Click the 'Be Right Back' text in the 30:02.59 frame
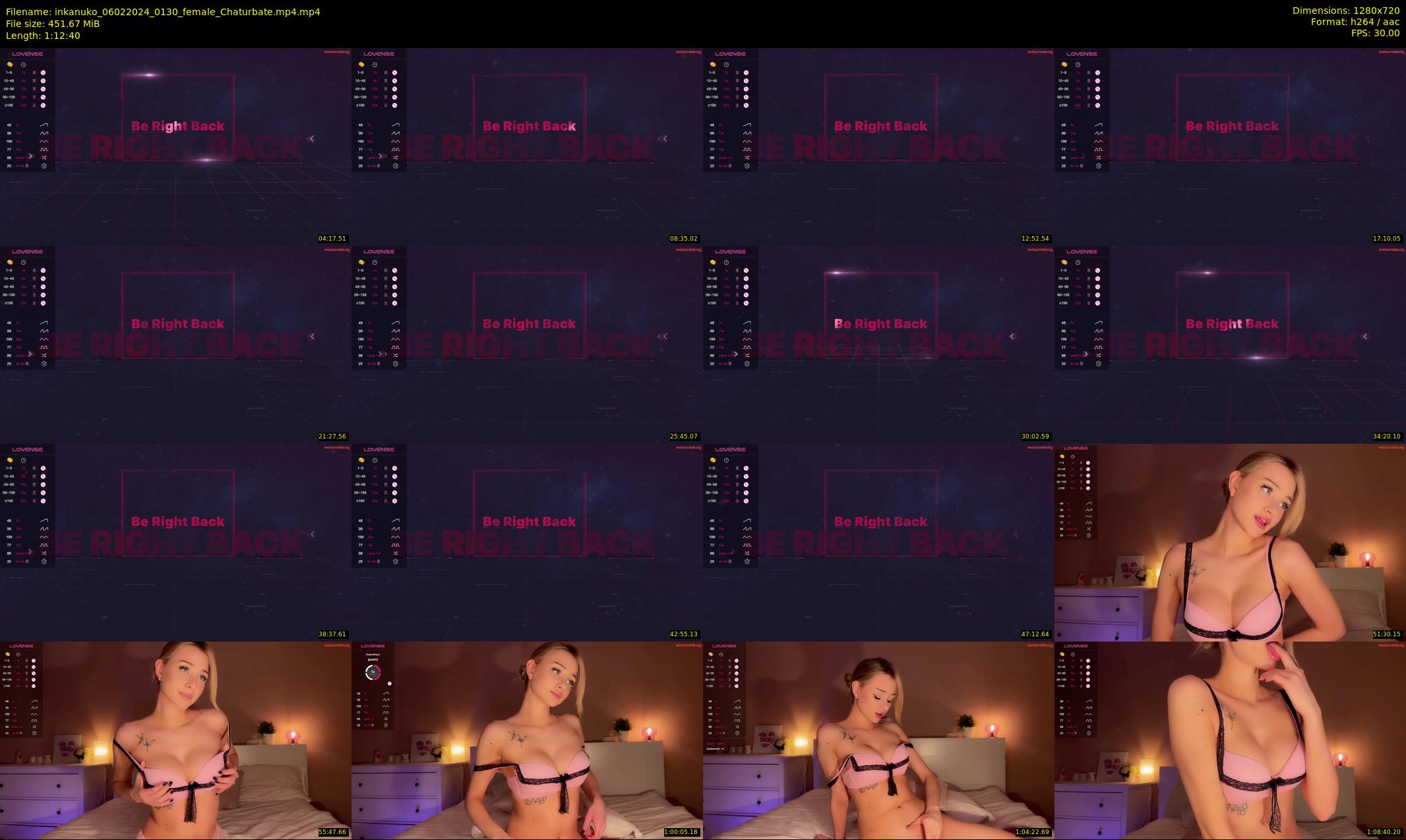Screen dimensions: 1406x840 point(880,324)
